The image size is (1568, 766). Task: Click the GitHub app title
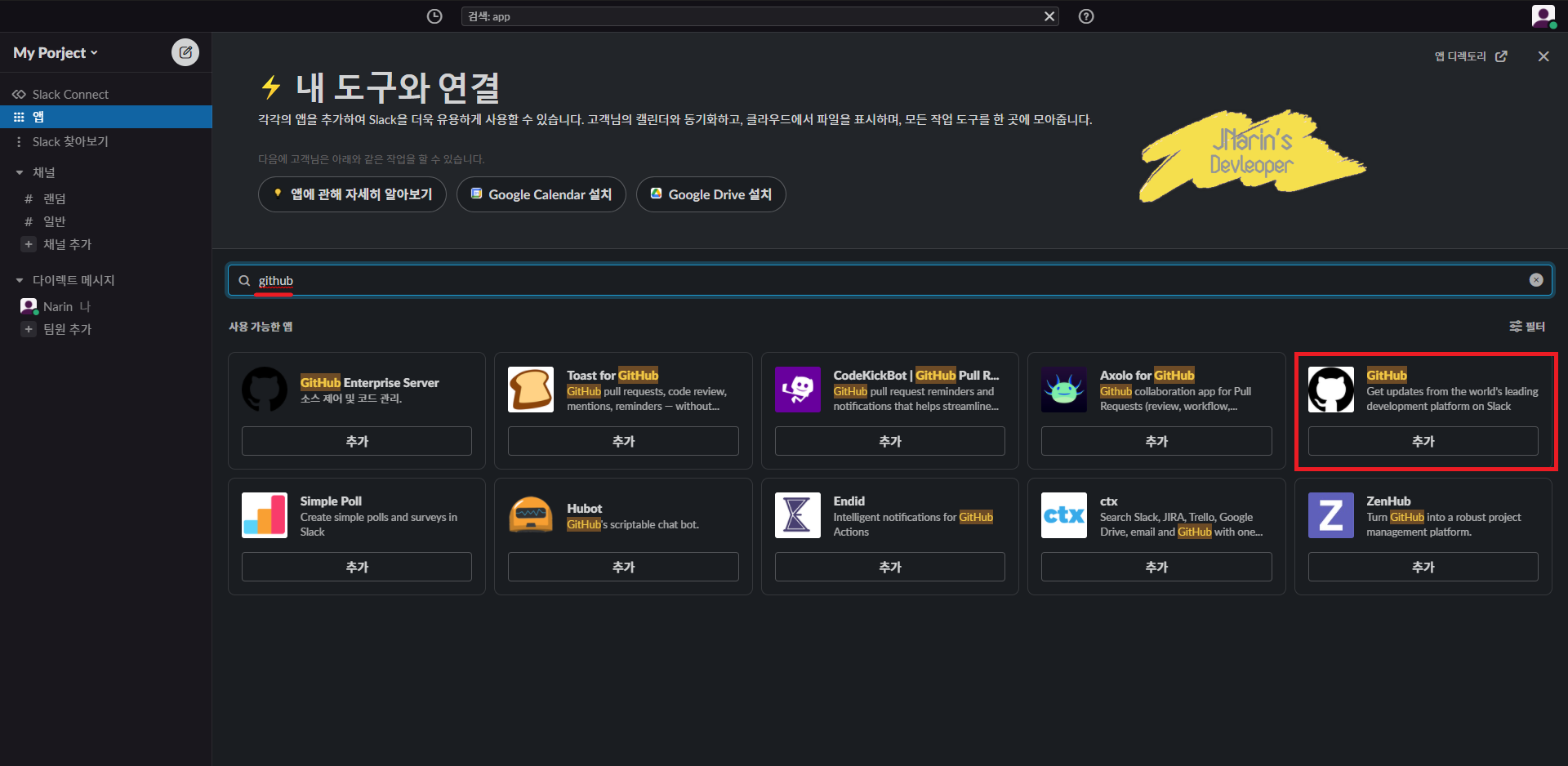1387,376
